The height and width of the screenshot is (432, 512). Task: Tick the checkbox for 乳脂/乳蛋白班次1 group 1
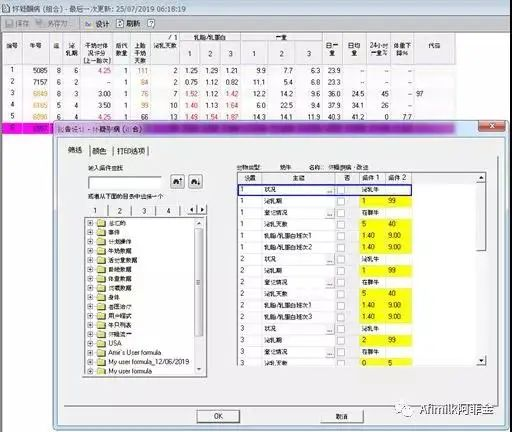(341, 236)
